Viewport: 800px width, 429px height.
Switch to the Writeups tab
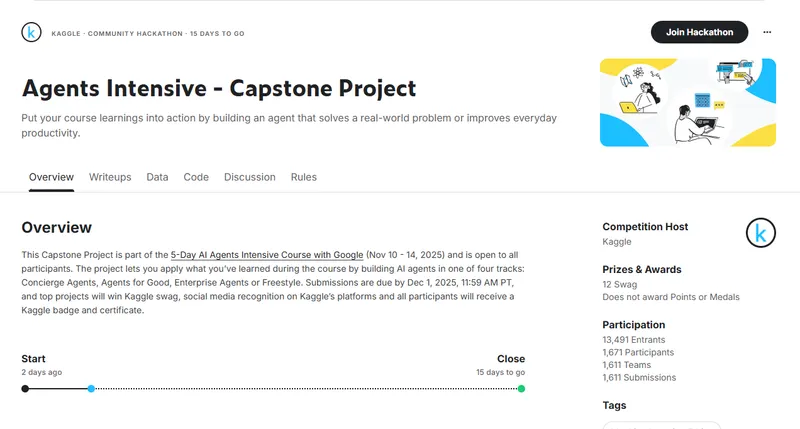tap(110, 177)
